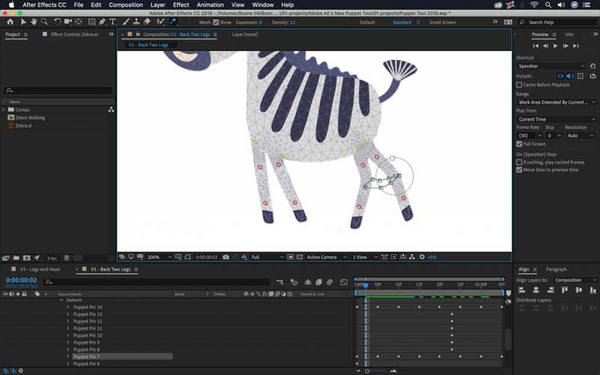This screenshot has width=600, height=375.
Task: Click Reset shortcut icon in Preview panel
Action: 593,66
